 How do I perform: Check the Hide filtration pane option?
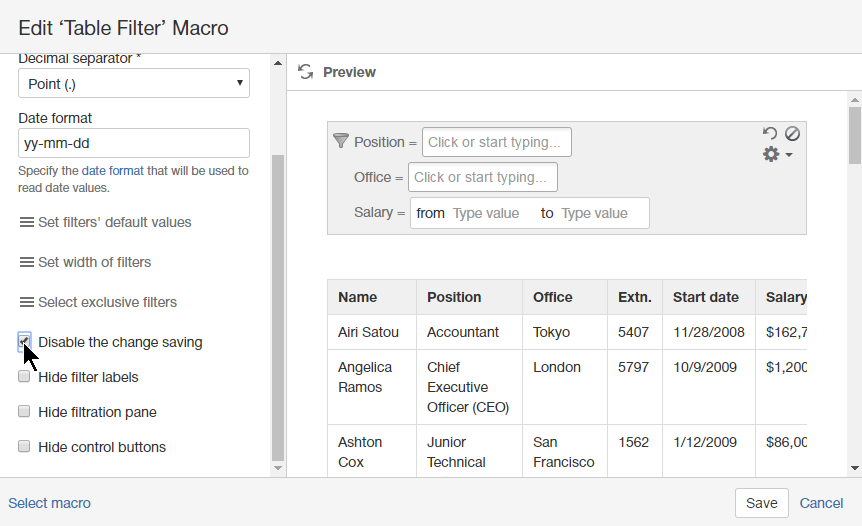pyautogui.click(x=24, y=412)
